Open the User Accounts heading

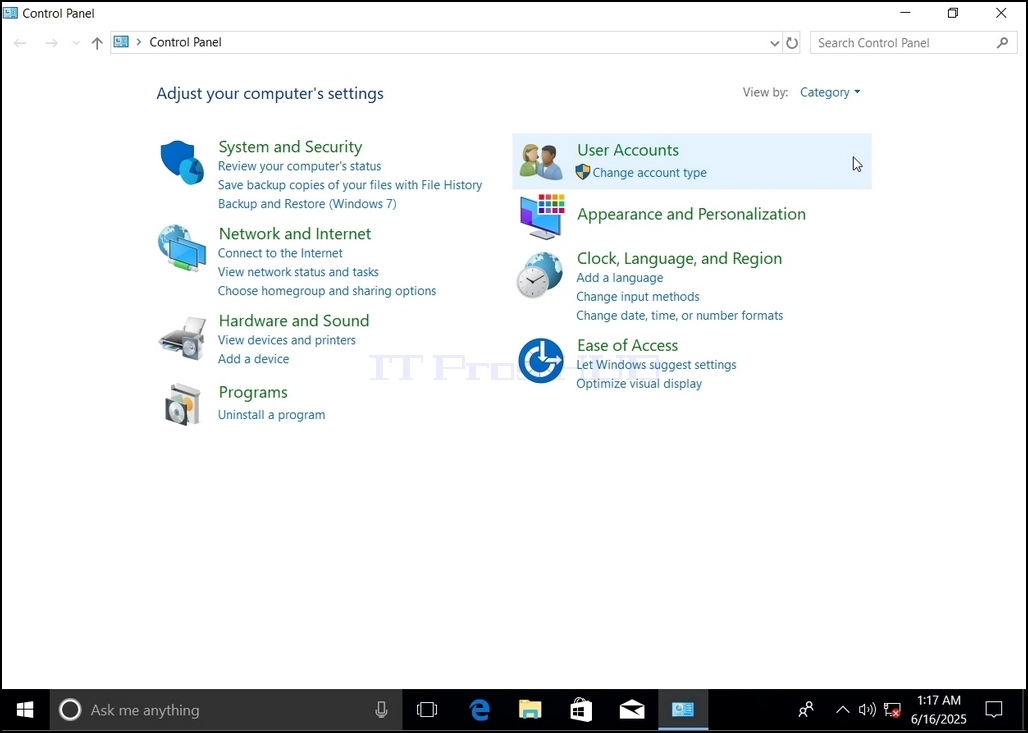[628, 150]
